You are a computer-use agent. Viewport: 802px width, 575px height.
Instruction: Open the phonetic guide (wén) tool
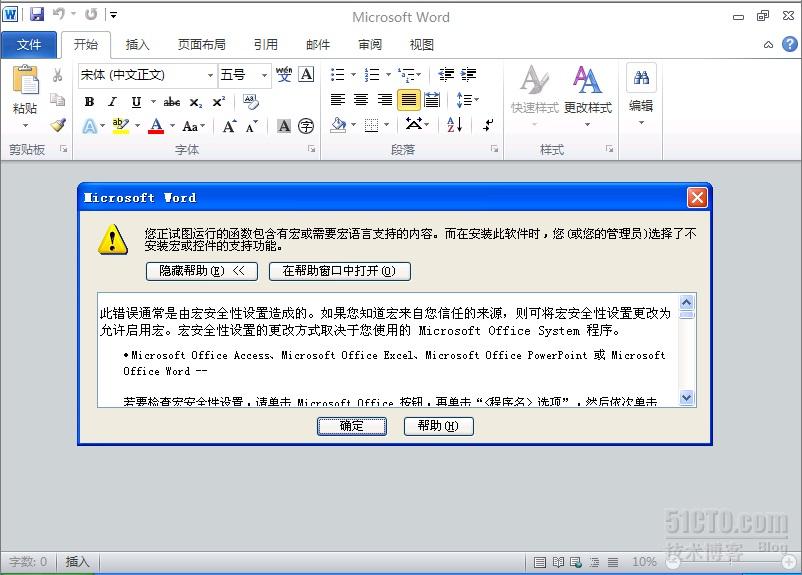click(284, 75)
